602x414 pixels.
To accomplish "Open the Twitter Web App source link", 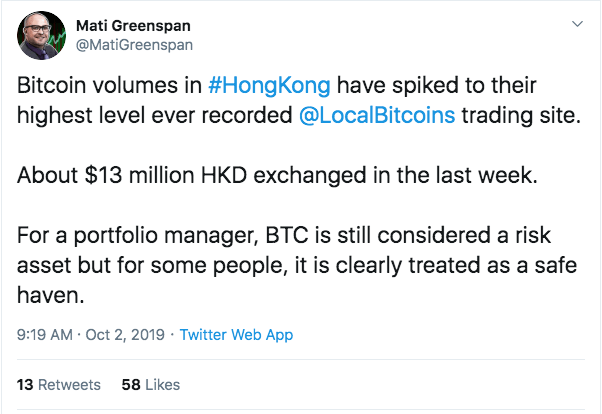I will click(x=236, y=335).
